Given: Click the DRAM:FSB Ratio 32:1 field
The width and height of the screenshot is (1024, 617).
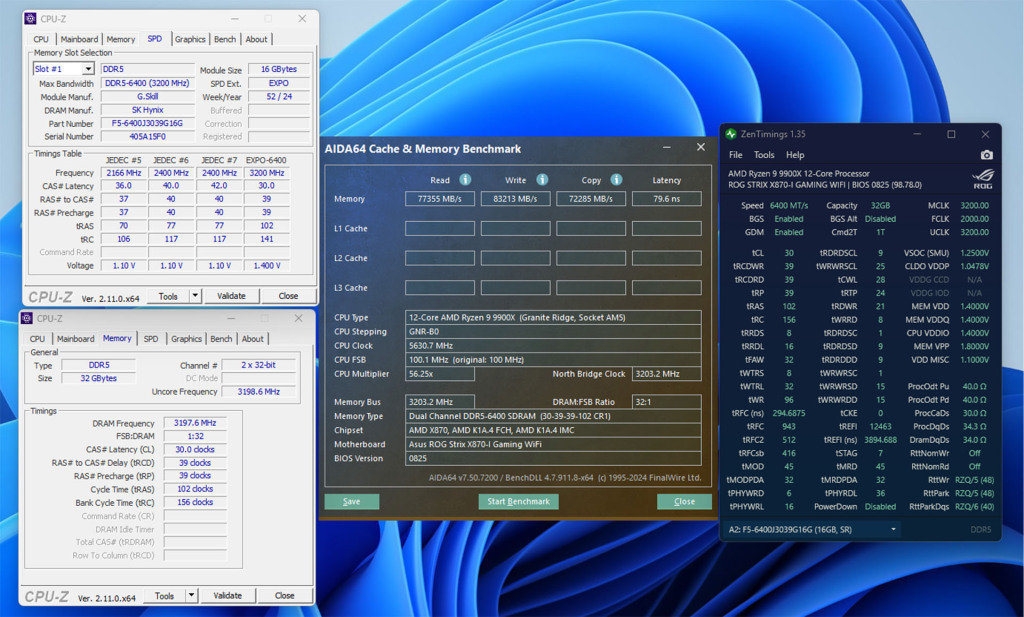Looking at the screenshot, I should point(667,402).
